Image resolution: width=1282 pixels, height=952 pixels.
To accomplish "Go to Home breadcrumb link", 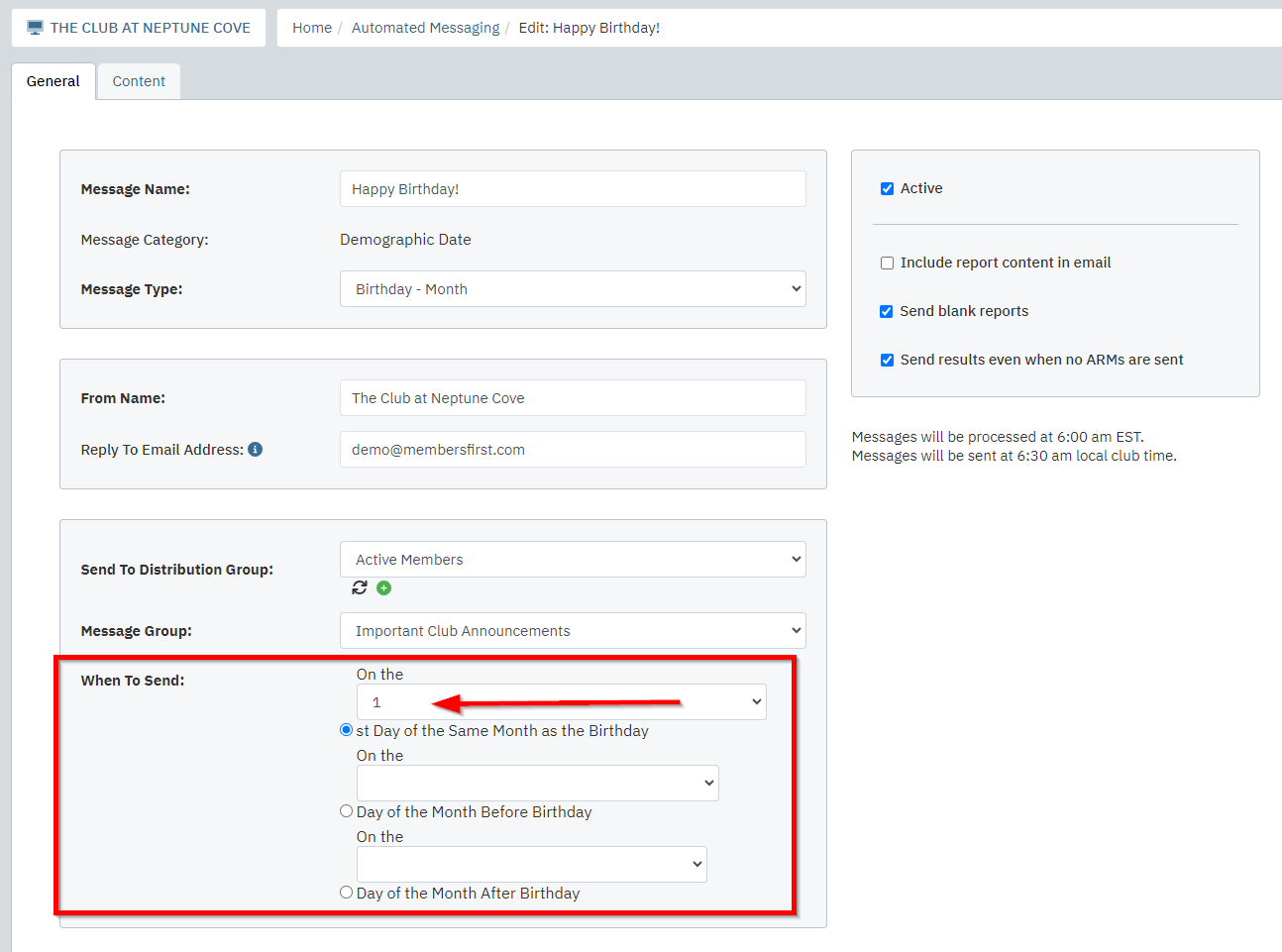I will [312, 28].
